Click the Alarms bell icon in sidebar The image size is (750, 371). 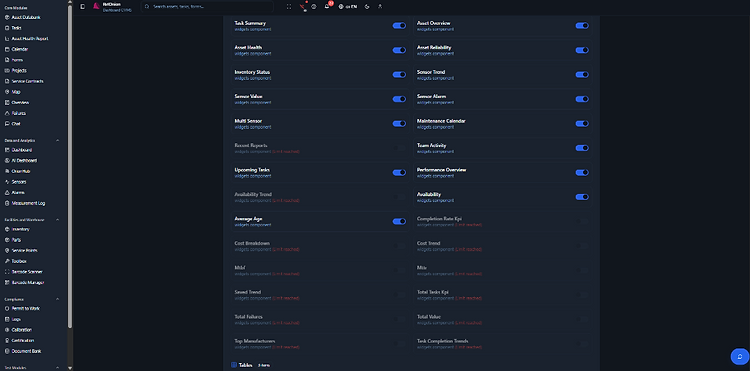(7, 193)
